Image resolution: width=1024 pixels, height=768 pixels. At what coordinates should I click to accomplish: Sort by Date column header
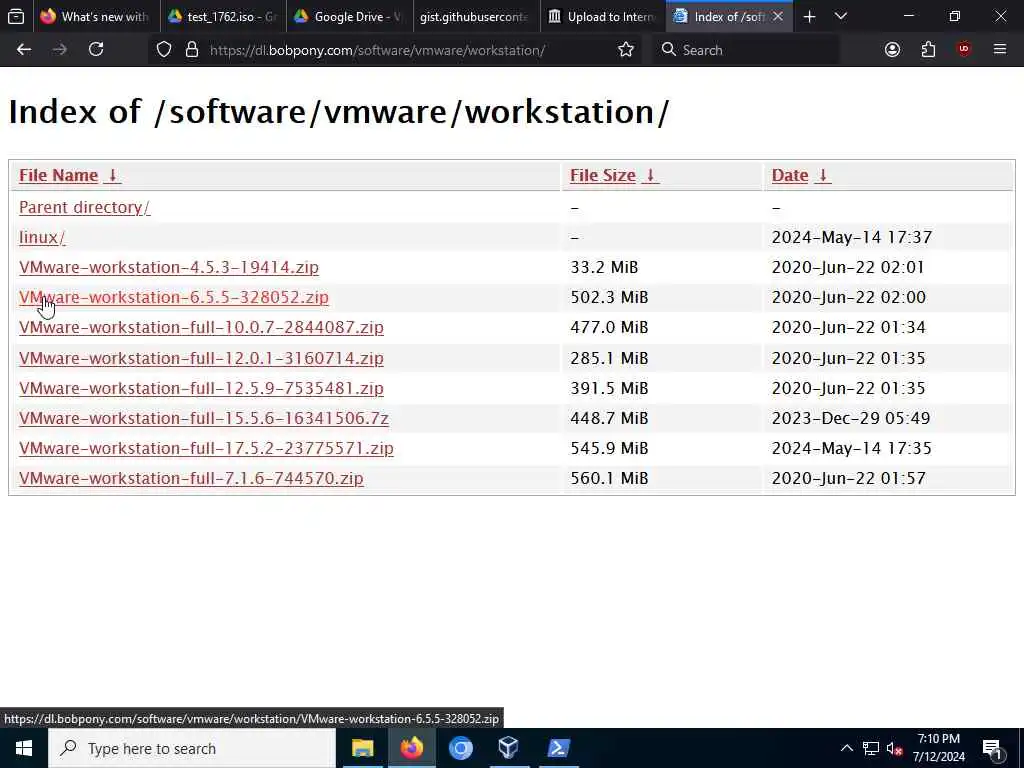(790, 175)
